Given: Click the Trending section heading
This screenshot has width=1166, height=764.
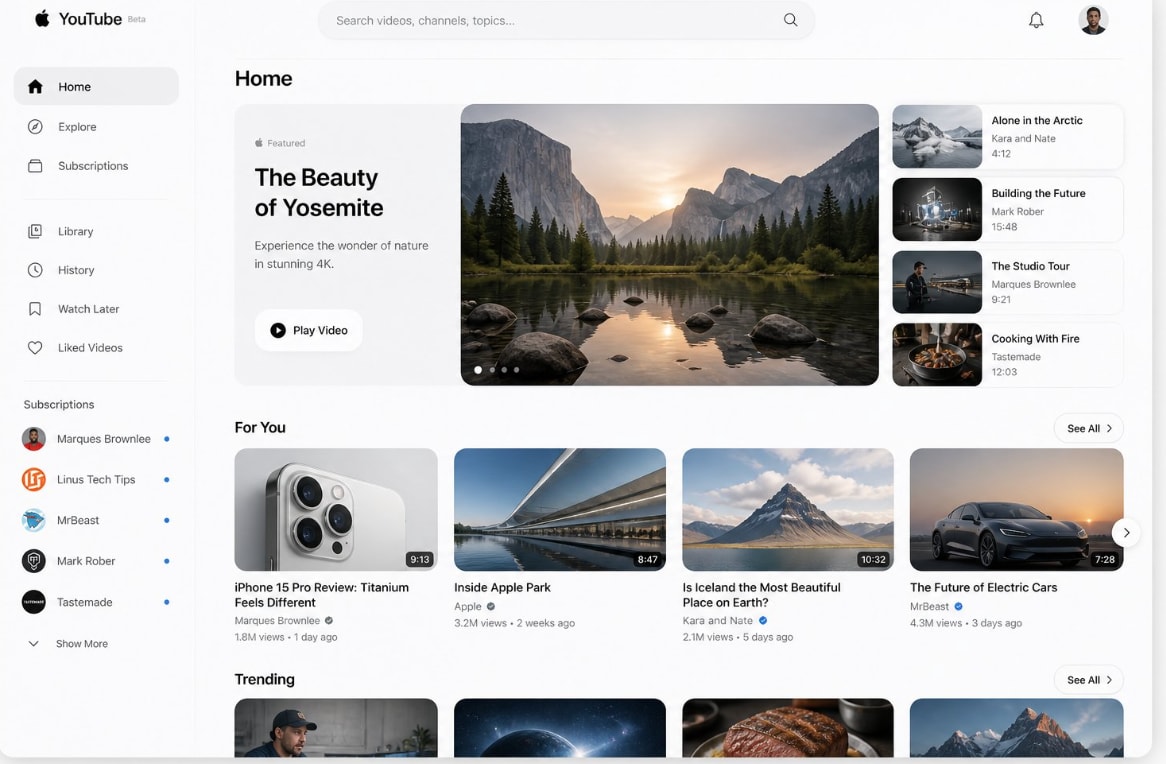Looking at the screenshot, I should (x=265, y=679).
